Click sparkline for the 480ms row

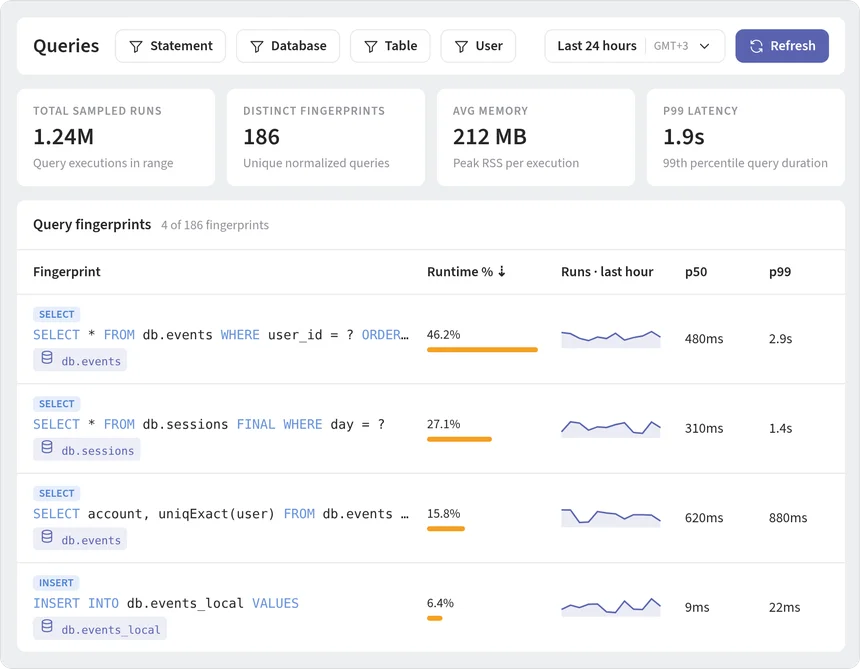click(610, 338)
